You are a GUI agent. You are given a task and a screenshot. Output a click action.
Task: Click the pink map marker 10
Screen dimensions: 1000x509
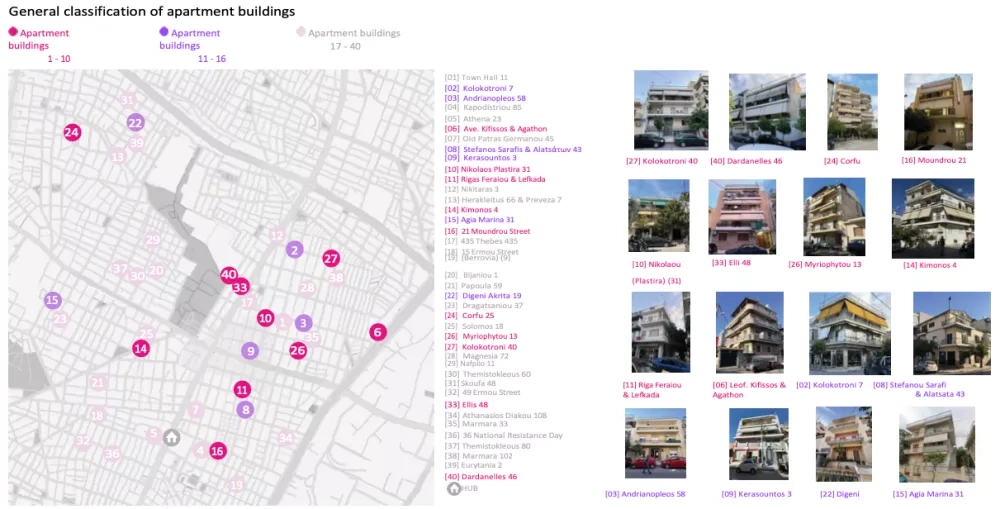click(x=265, y=318)
